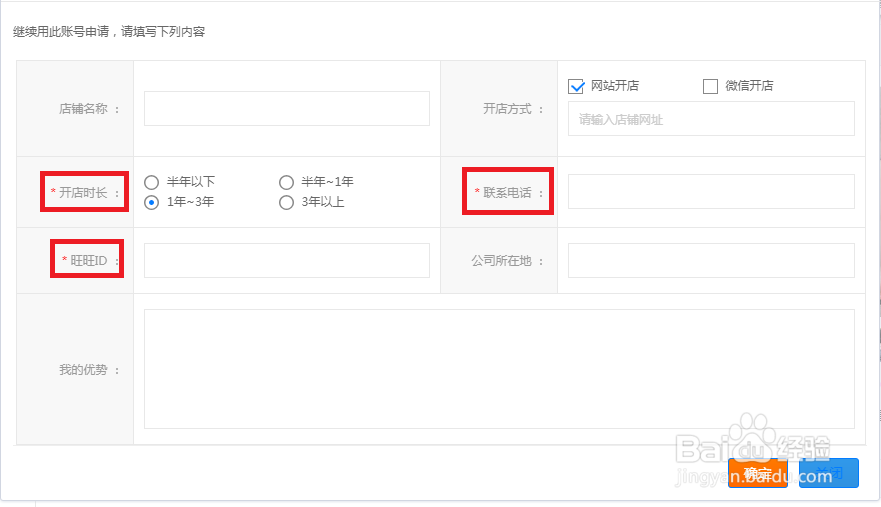
Task: Click the 公司所在地 label text
Action: point(501,261)
